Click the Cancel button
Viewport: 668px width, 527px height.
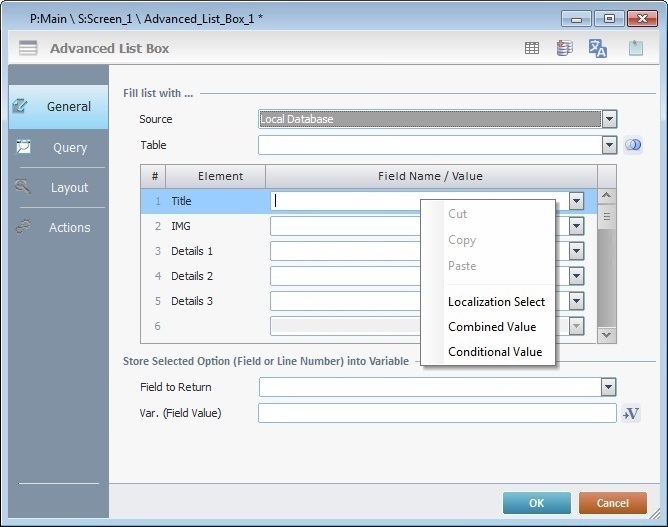[x=612, y=503]
